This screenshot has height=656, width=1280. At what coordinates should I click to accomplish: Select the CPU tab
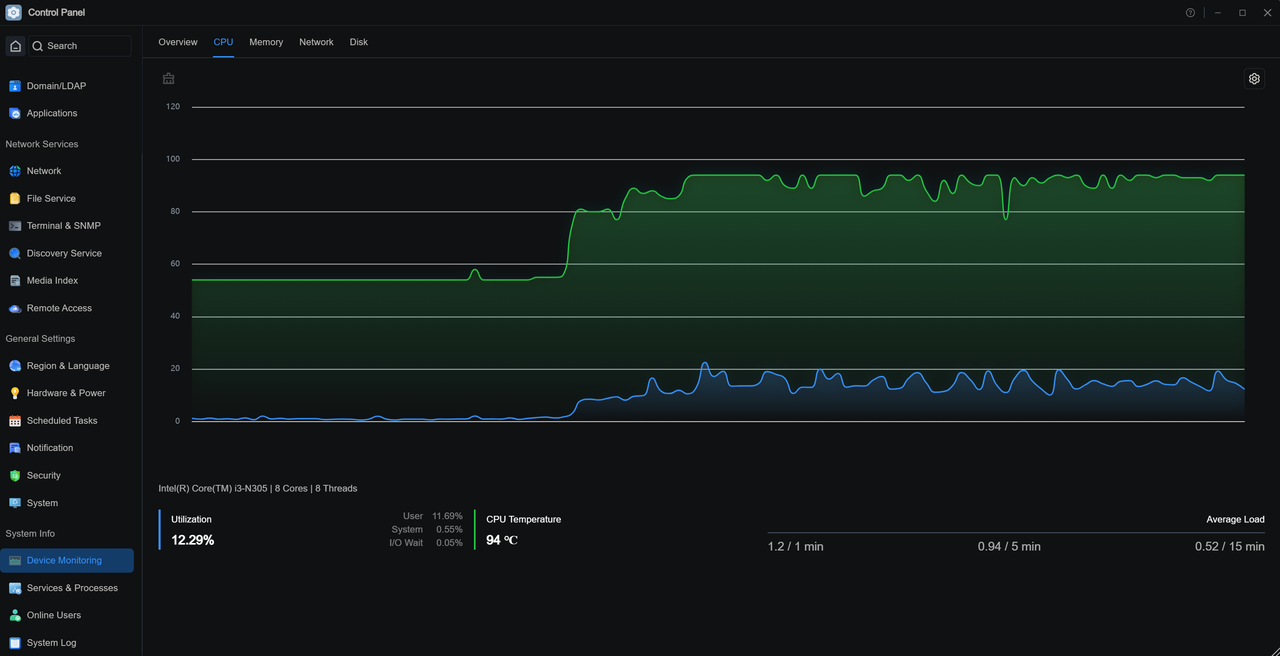tap(223, 42)
